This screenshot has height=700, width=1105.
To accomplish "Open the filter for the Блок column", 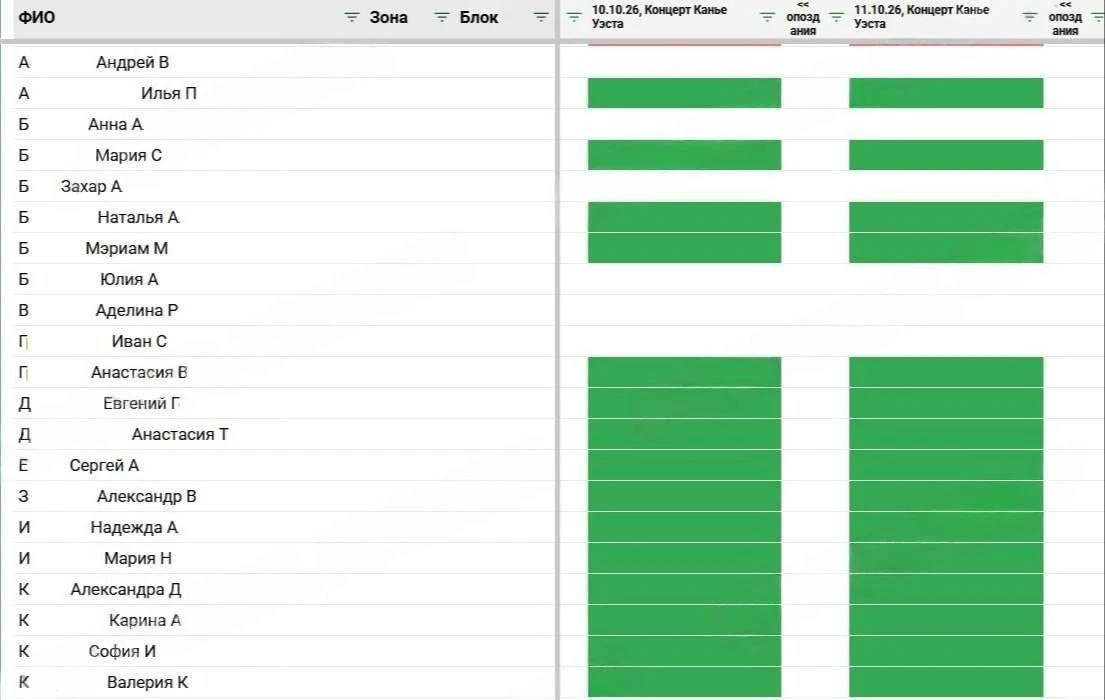I will [x=541, y=18].
